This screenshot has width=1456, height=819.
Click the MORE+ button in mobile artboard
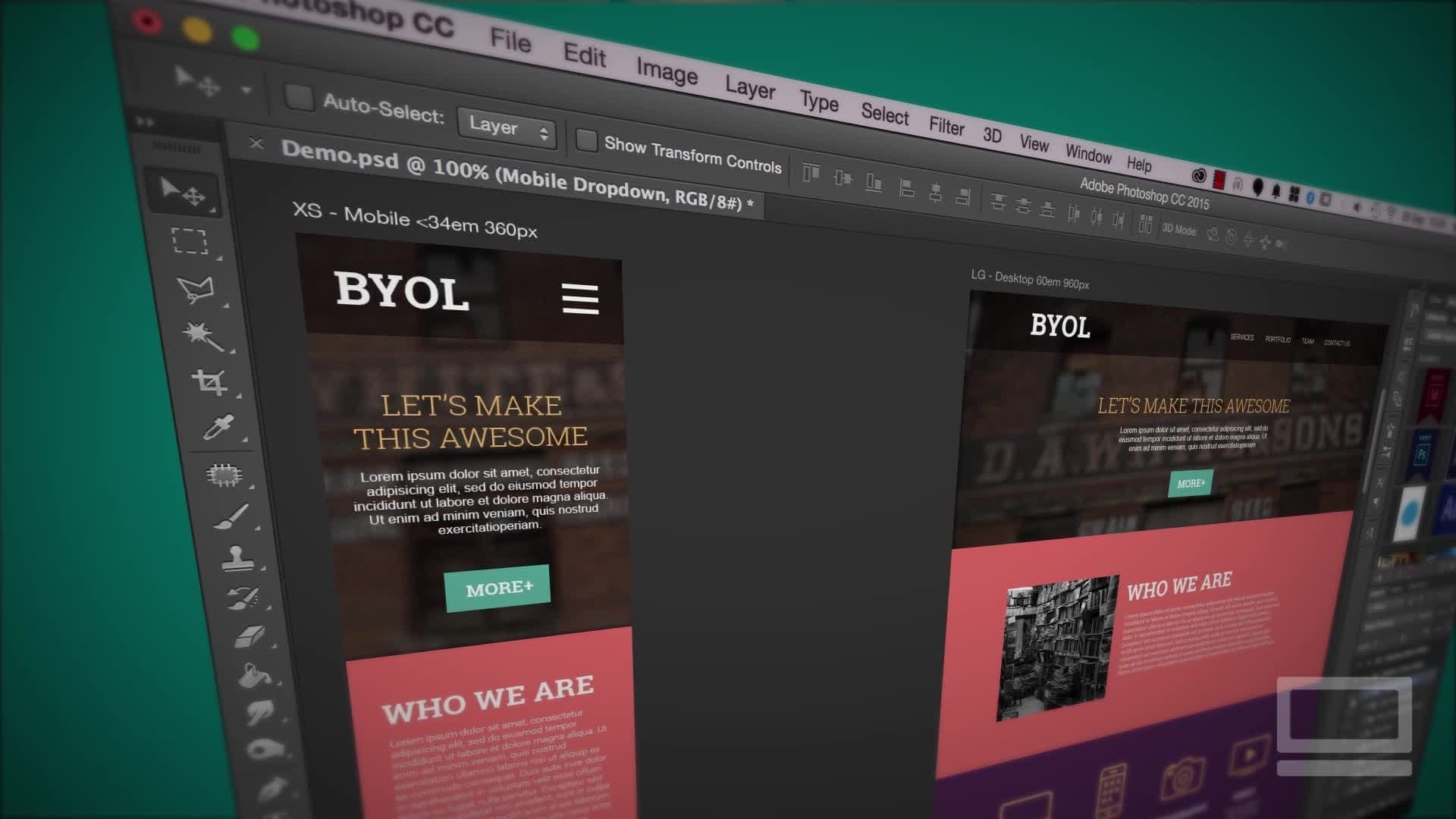497,588
